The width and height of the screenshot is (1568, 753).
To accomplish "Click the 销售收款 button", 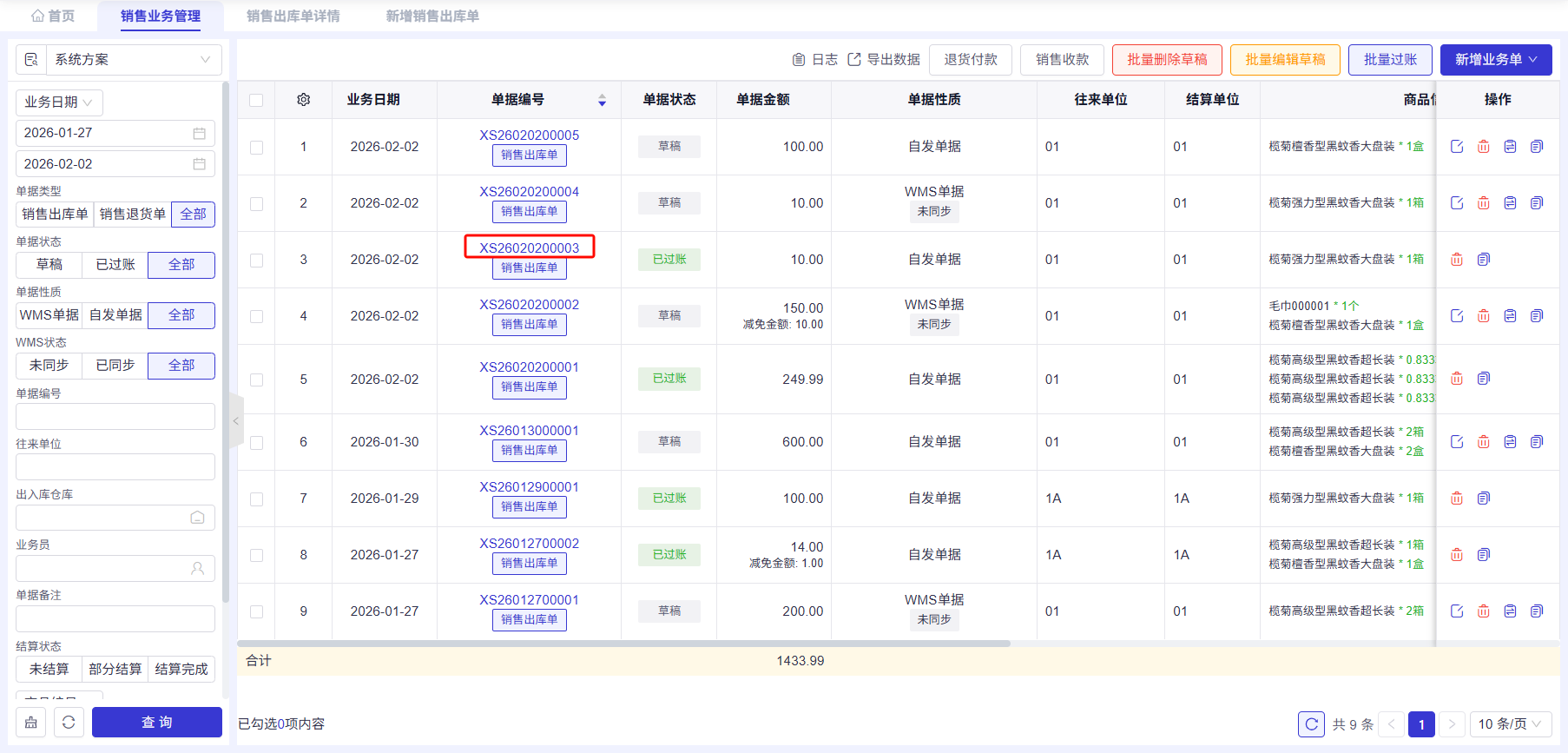I will [1062, 60].
